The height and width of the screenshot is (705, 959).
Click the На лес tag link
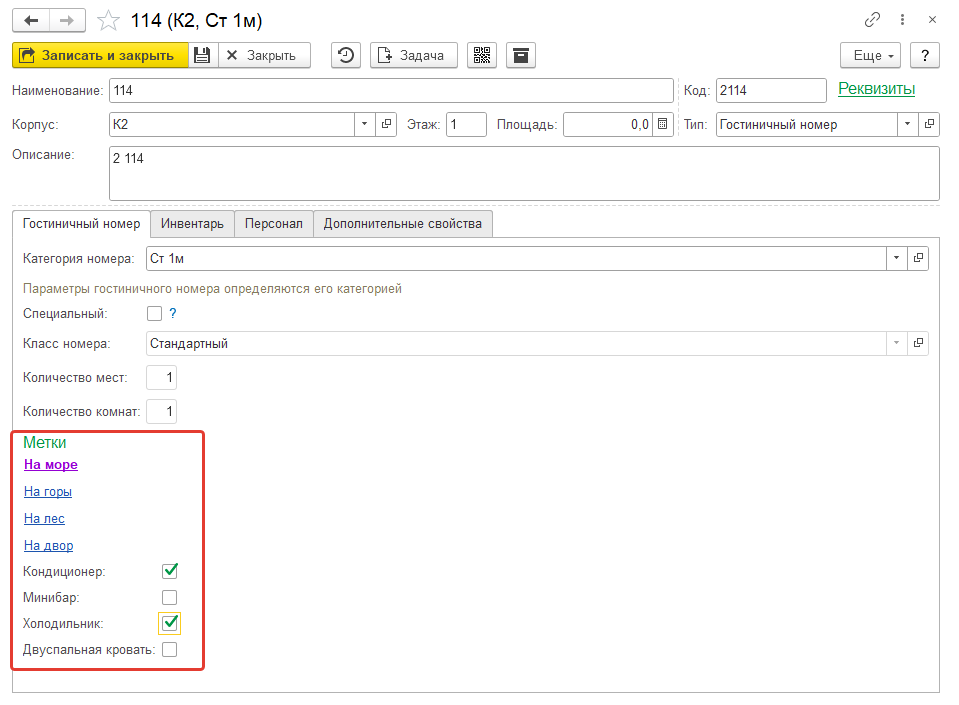click(x=44, y=519)
